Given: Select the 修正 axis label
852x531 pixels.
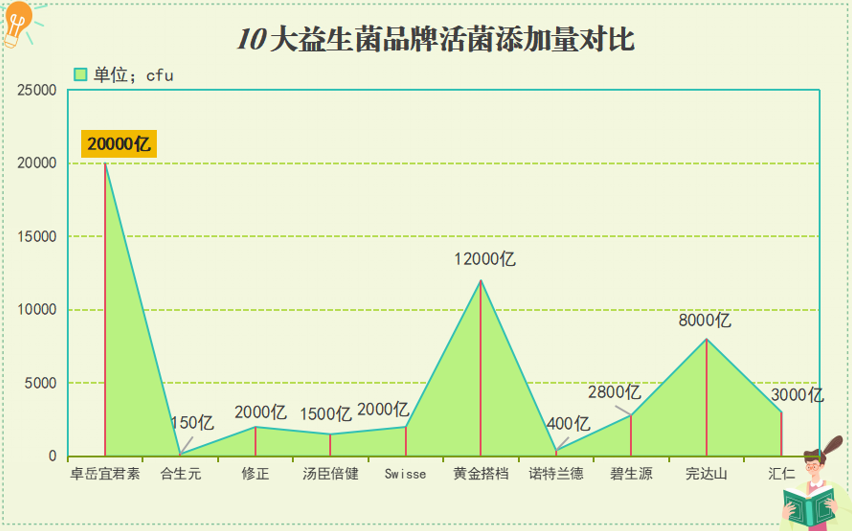Looking at the screenshot, I should 255,473.
